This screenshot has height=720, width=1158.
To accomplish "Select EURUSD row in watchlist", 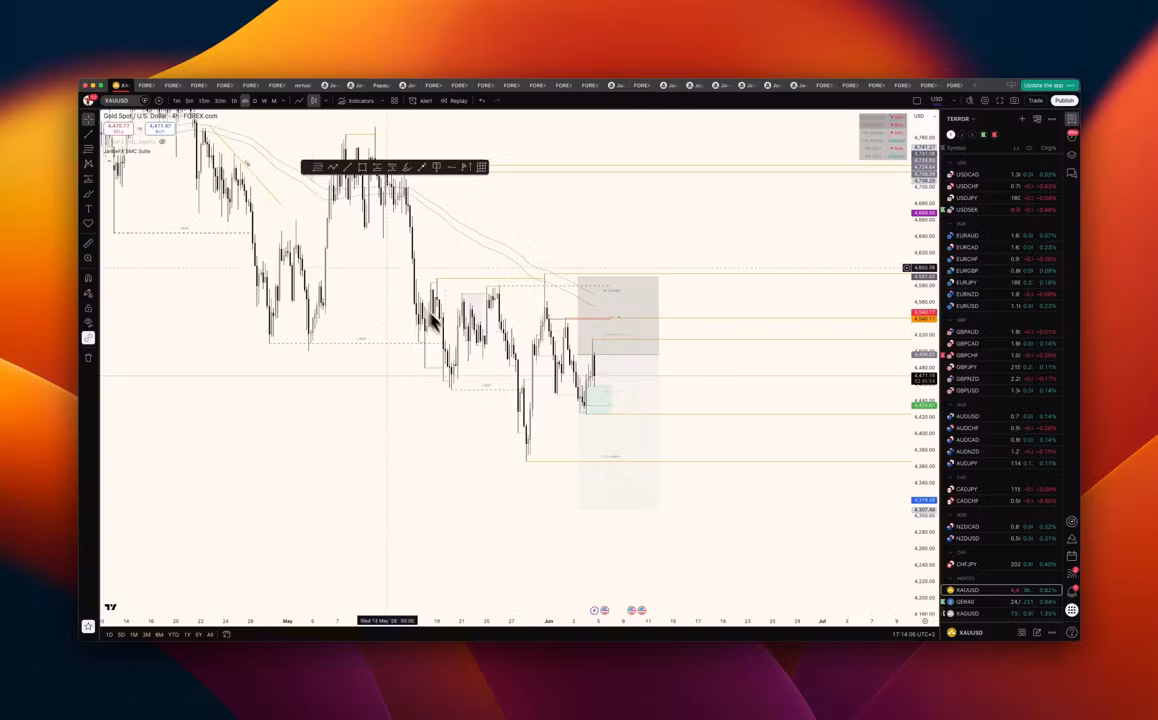I will [x=1001, y=306].
